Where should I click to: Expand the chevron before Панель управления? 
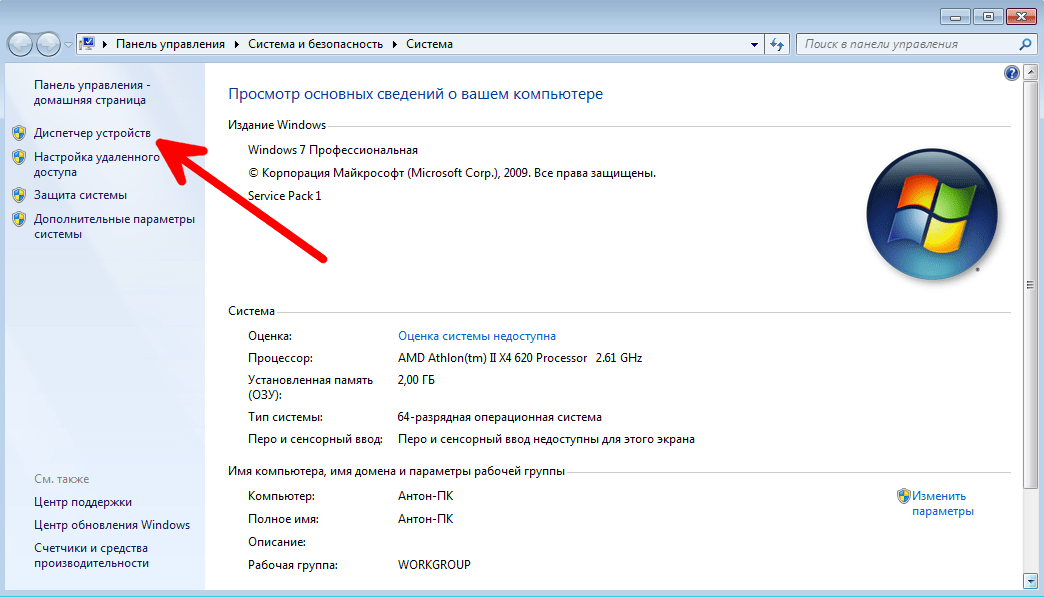click(x=105, y=45)
